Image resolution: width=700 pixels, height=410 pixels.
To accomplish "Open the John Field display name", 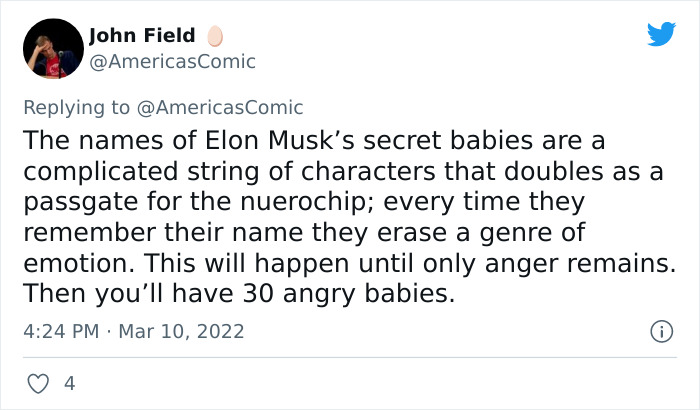I will tap(142, 36).
